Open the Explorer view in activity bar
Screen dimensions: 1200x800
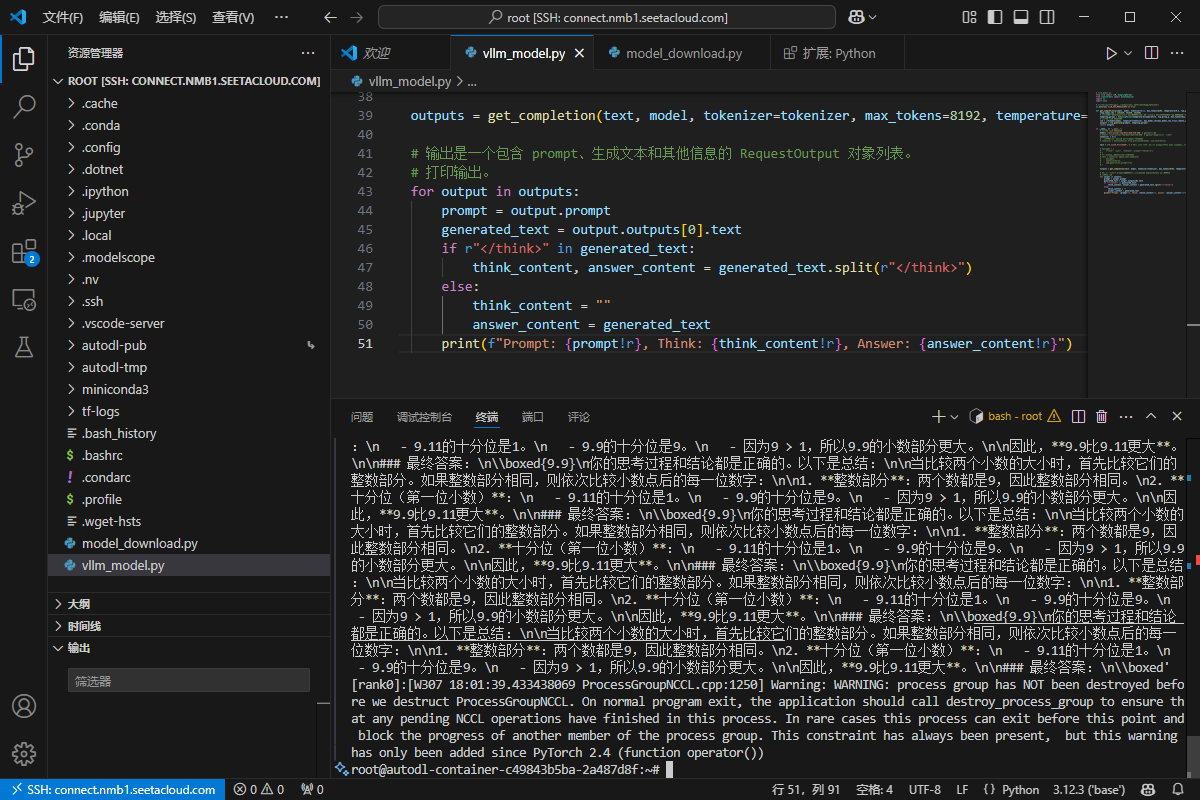24,60
